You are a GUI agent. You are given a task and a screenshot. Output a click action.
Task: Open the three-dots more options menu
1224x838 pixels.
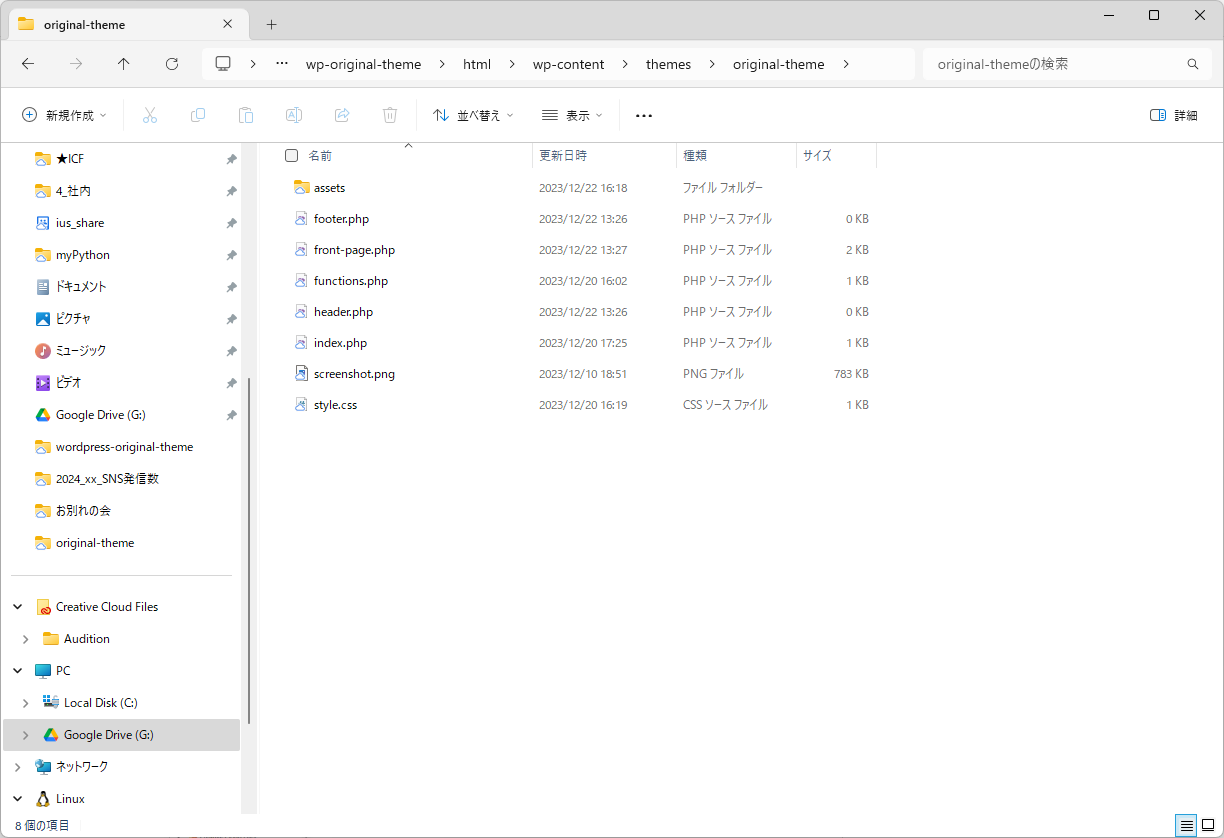point(644,115)
